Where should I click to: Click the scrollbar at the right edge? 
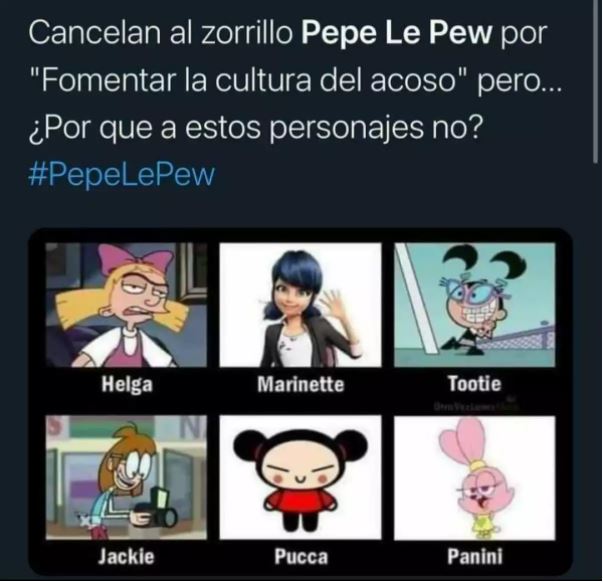point(596,83)
